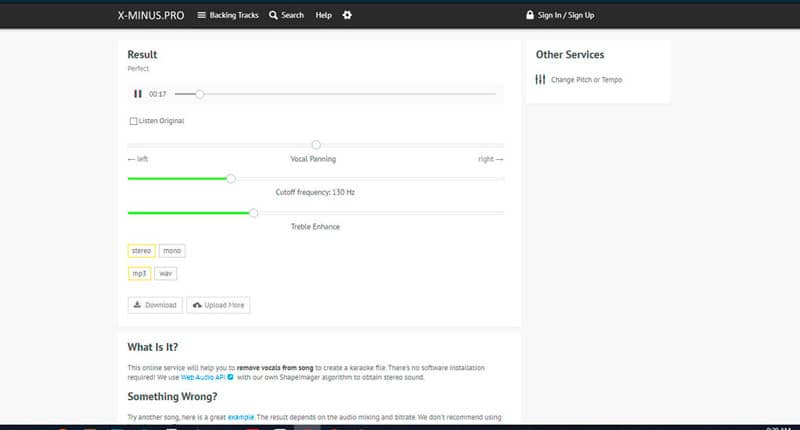Image resolution: width=800 pixels, height=430 pixels.
Task: Click the cloud upload icon
Action: (197, 305)
